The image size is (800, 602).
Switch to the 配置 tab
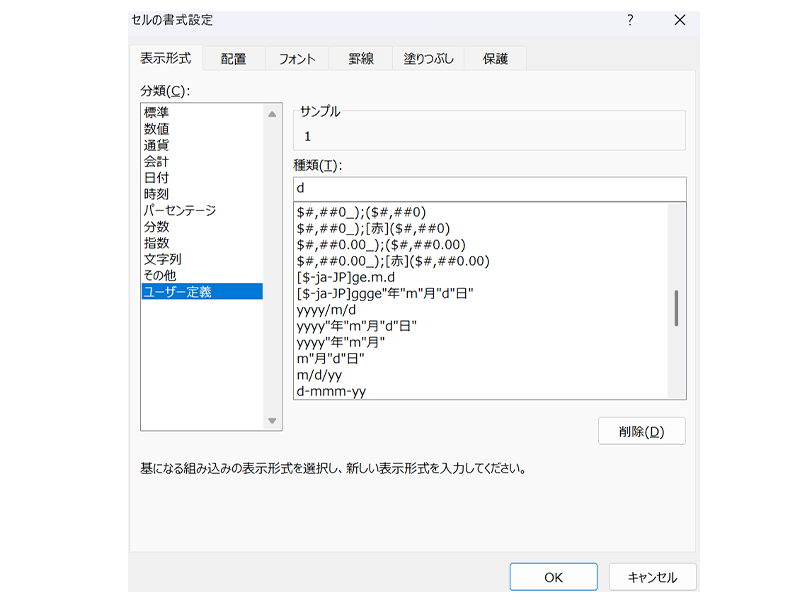(x=234, y=59)
